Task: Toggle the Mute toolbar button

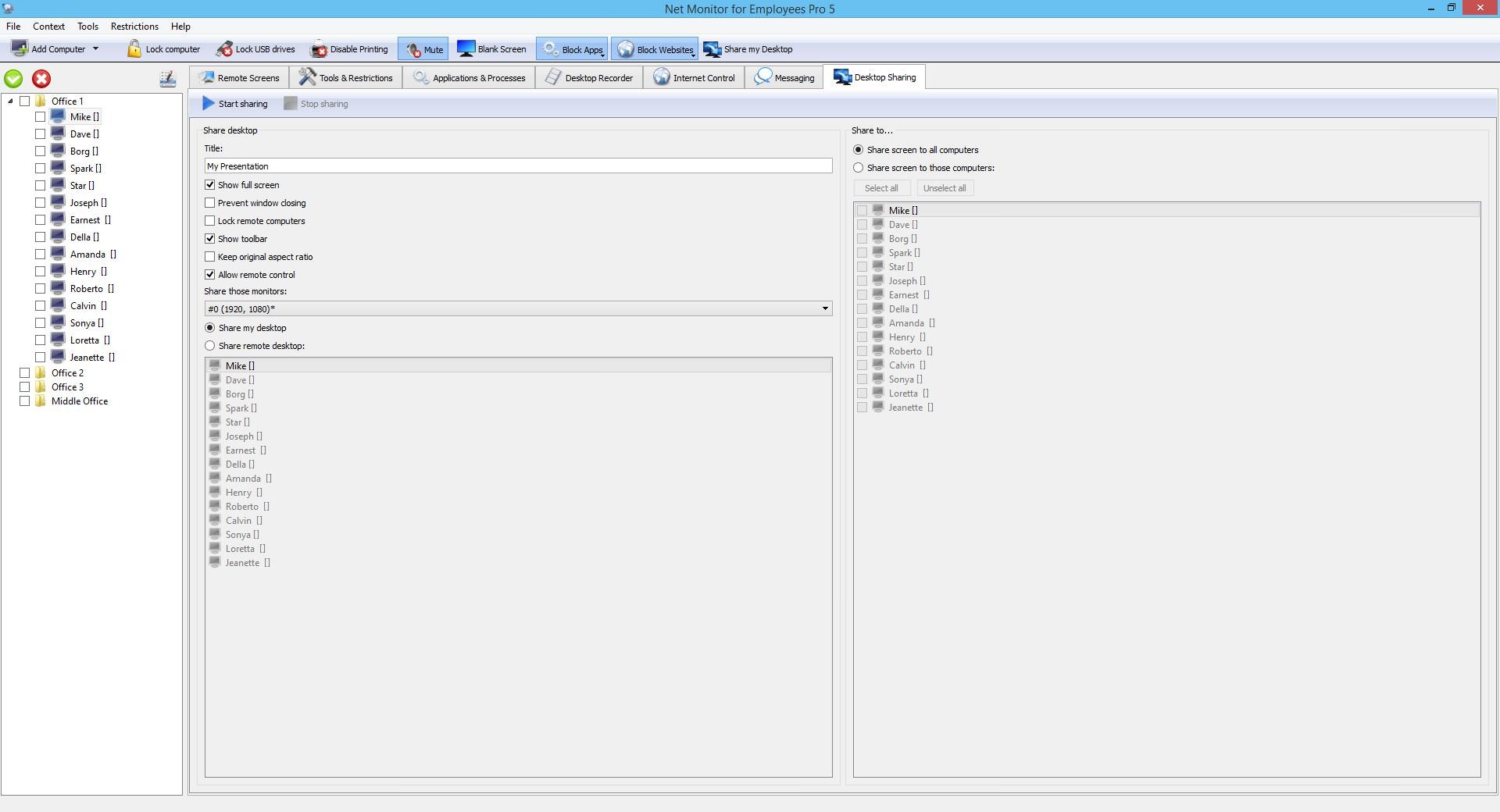Action: pos(423,49)
